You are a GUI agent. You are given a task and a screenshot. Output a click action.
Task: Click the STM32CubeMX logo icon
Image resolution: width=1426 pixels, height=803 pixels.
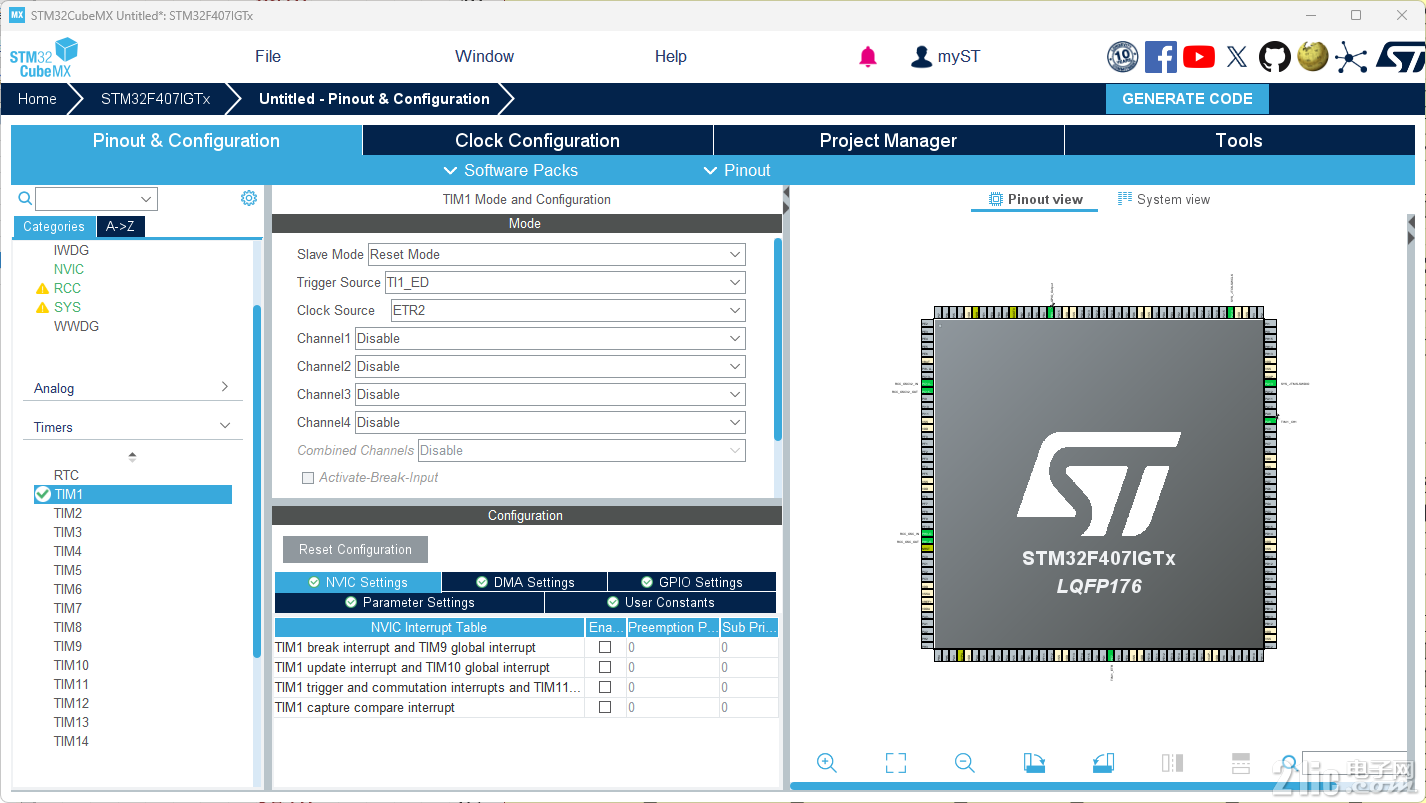tap(43, 57)
